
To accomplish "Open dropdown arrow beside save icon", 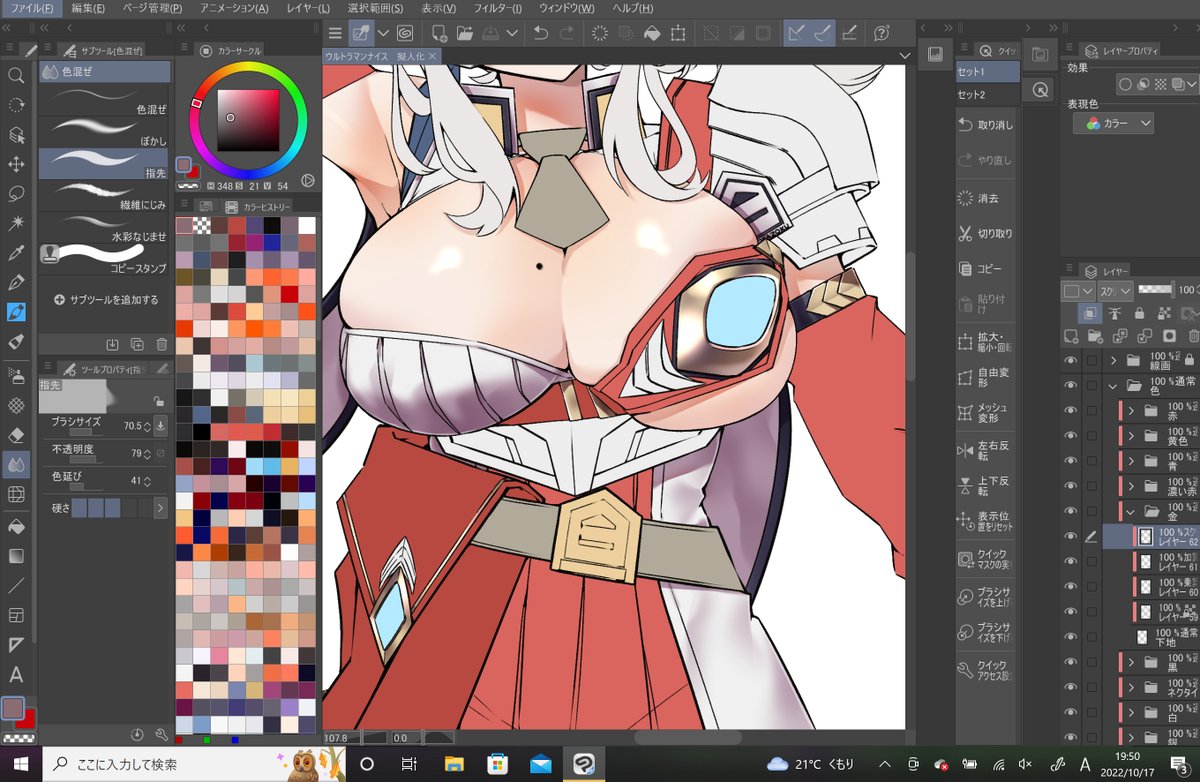I will pos(512,33).
